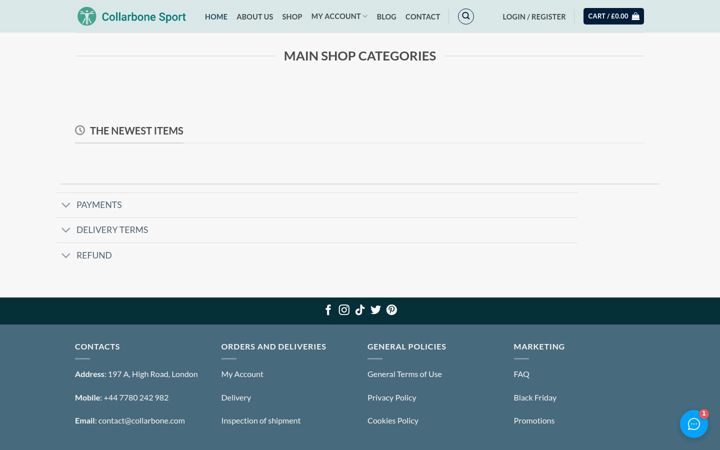Image resolution: width=720 pixels, height=450 pixels.
Task: Open the Promotions footer link
Action: pos(534,421)
